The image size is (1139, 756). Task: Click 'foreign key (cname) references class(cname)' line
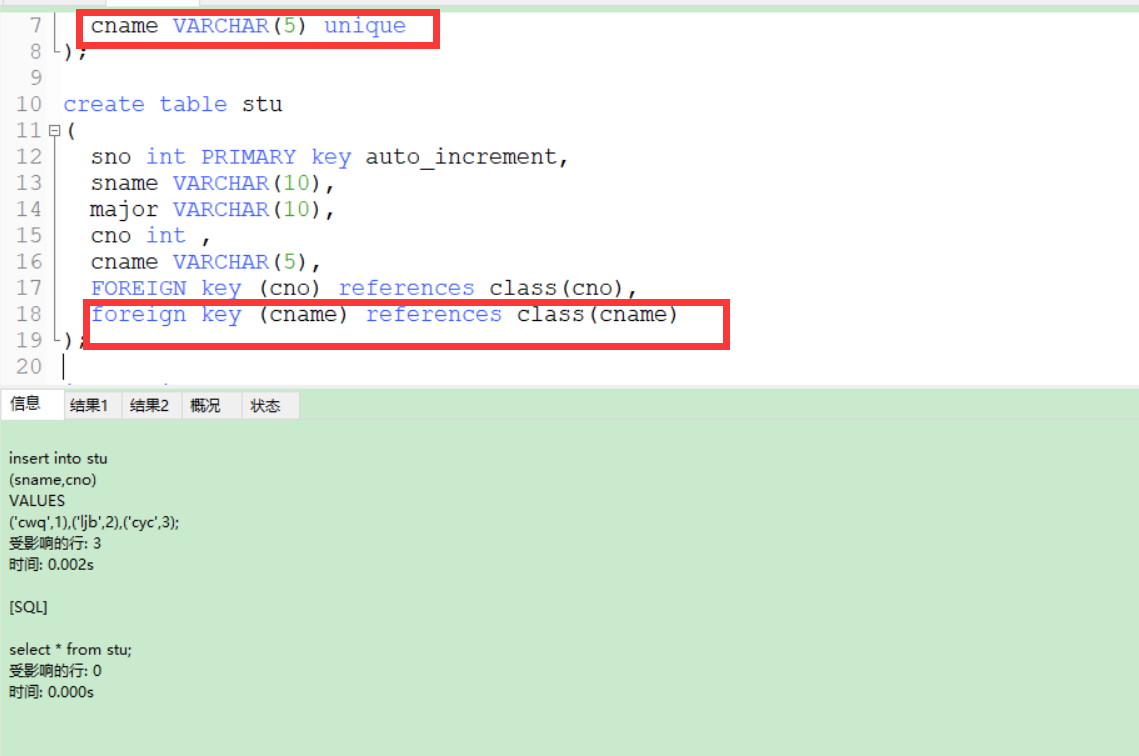(x=384, y=314)
